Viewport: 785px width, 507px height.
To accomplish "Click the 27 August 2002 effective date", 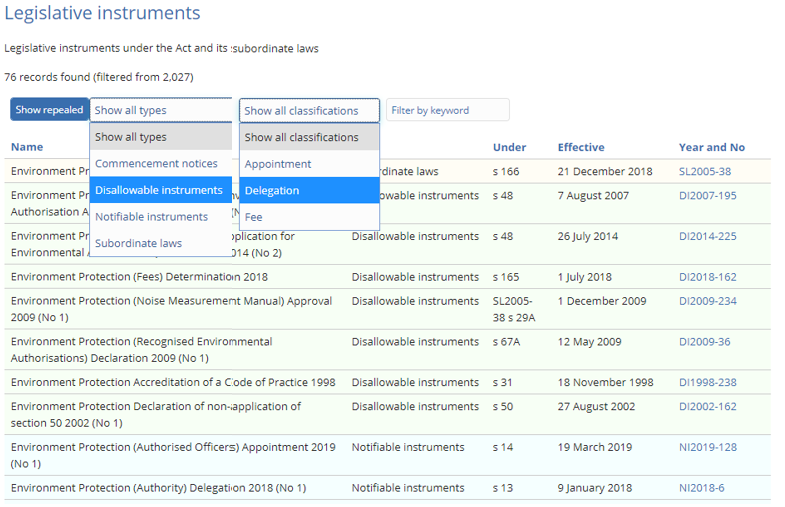I will 596,406.
